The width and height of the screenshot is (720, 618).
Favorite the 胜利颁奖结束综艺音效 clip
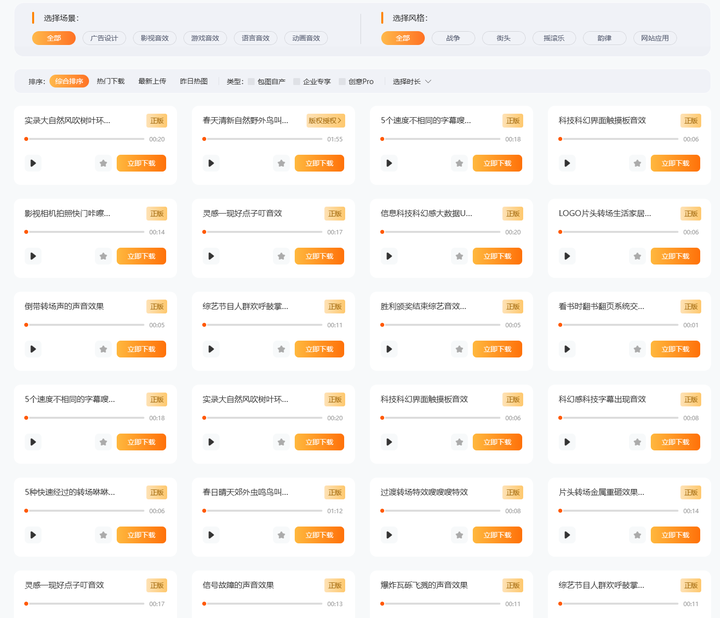[x=459, y=349]
